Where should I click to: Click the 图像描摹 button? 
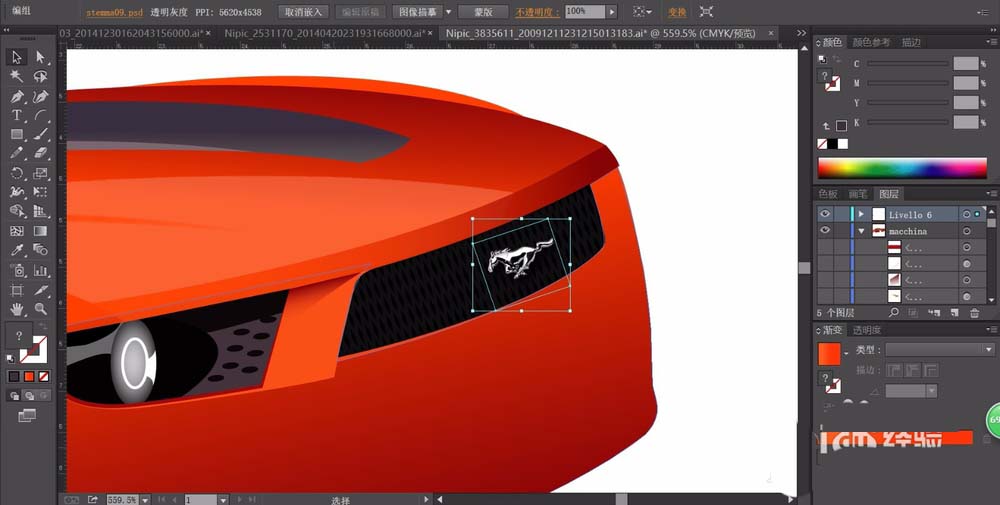(x=416, y=11)
